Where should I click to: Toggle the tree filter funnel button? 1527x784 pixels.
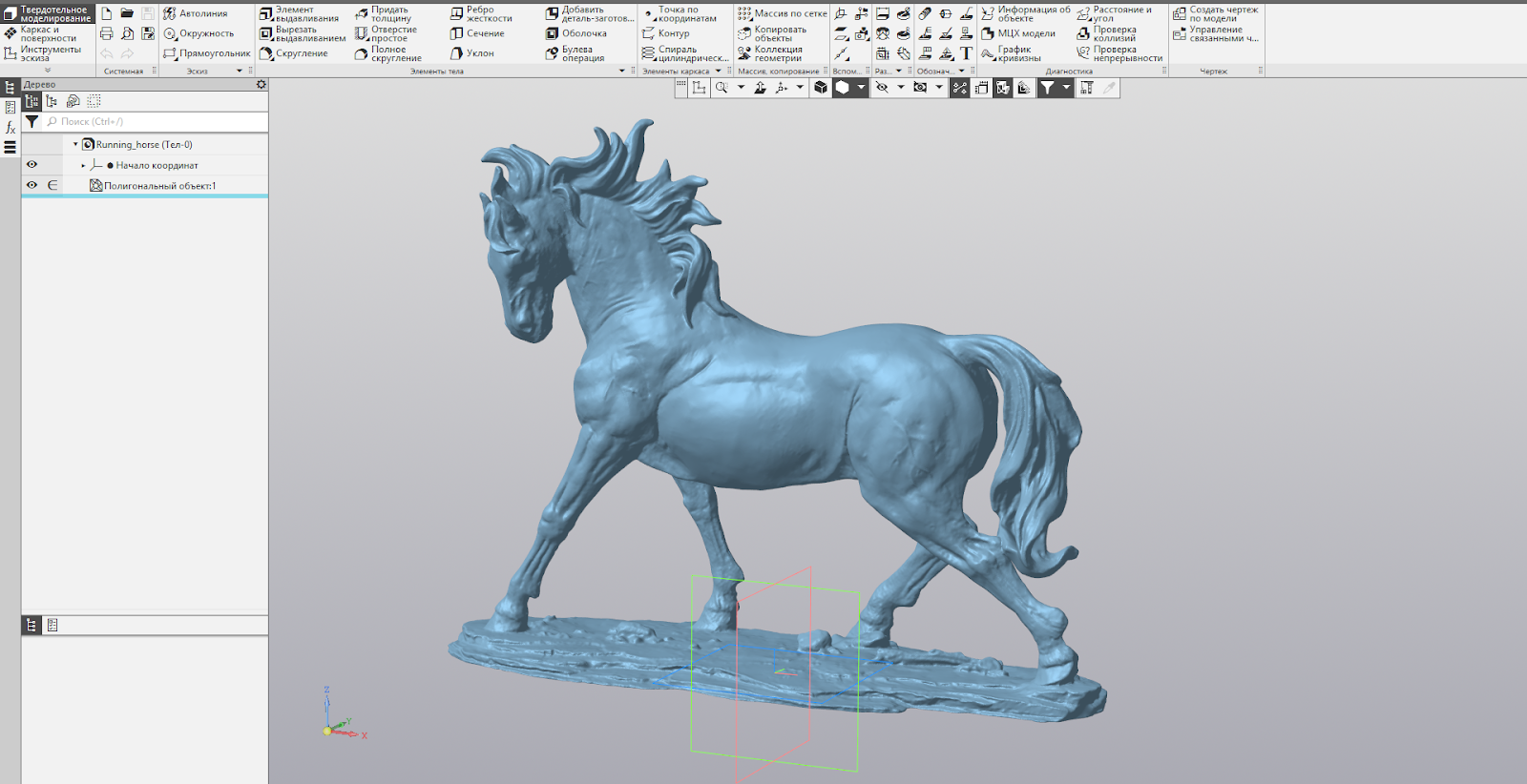coord(31,122)
